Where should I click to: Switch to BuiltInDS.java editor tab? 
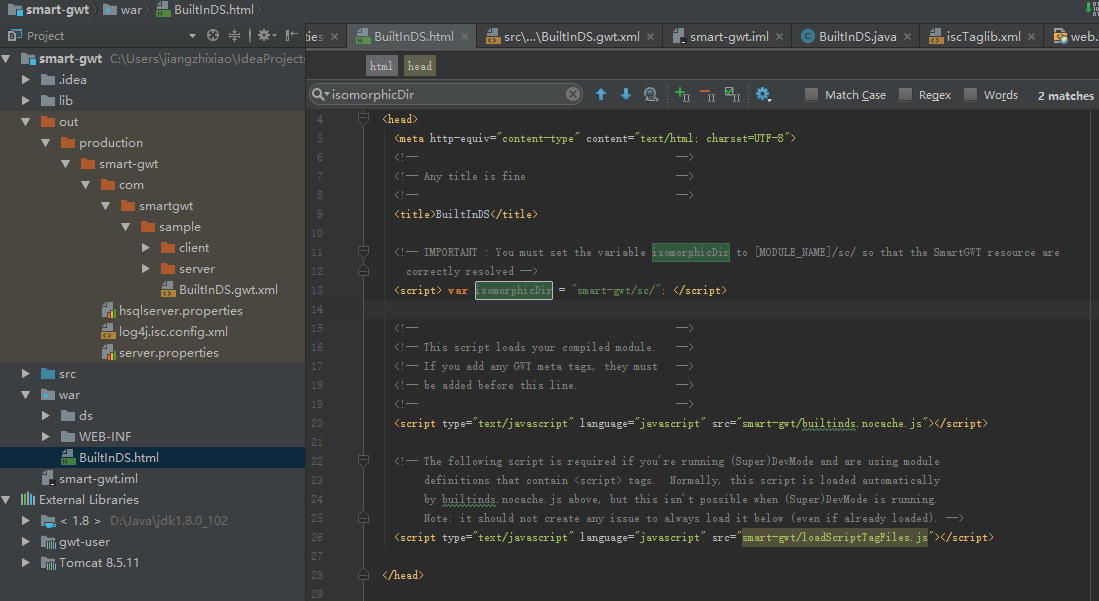pyautogui.click(x=856, y=37)
